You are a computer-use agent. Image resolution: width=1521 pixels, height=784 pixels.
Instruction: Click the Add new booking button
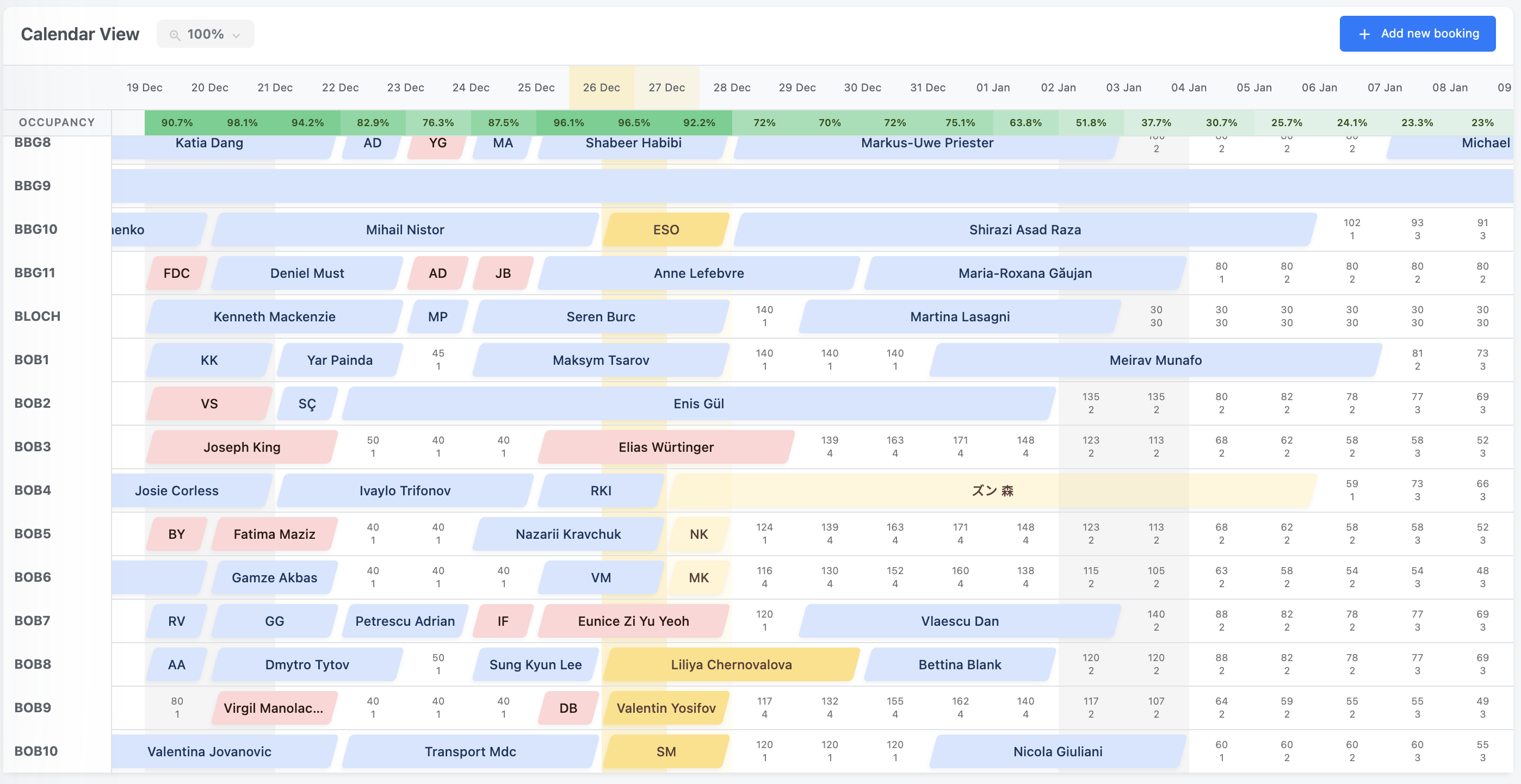(1417, 34)
